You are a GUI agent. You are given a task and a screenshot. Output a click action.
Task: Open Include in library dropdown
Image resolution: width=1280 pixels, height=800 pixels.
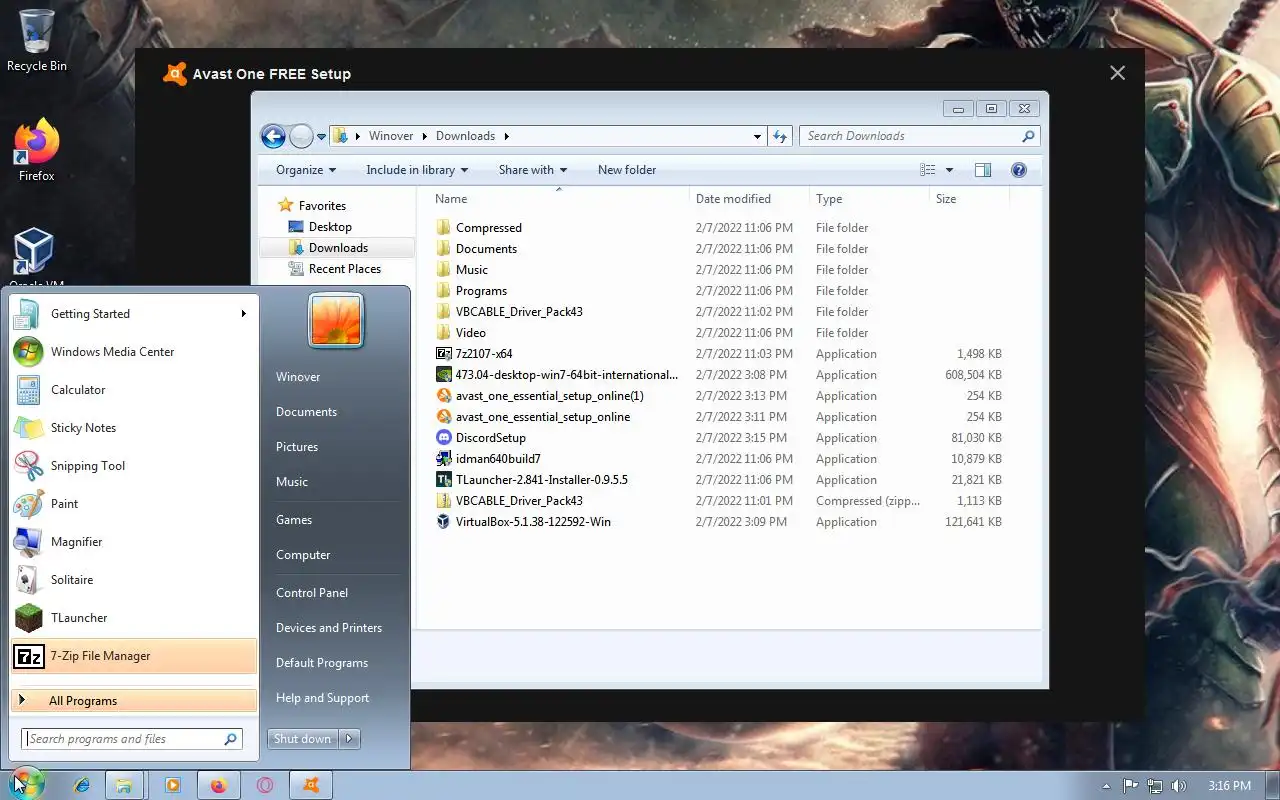(417, 170)
